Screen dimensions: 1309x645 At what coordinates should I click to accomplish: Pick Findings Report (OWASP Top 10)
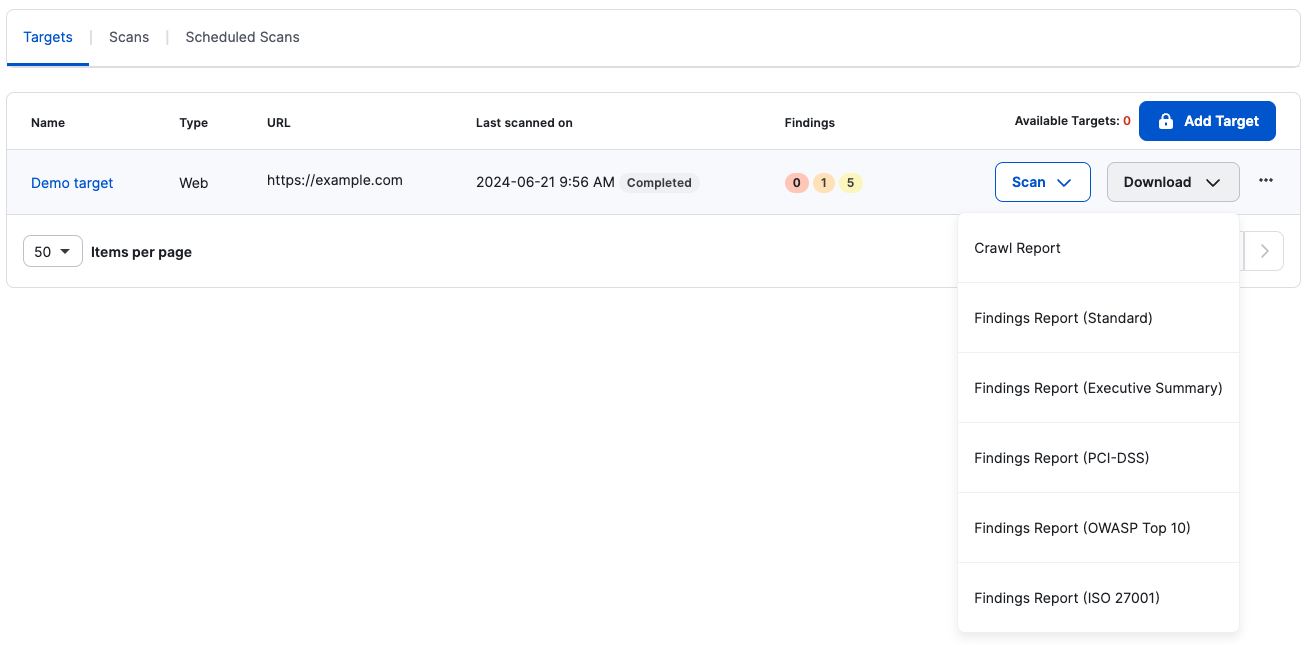pos(1082,528)
